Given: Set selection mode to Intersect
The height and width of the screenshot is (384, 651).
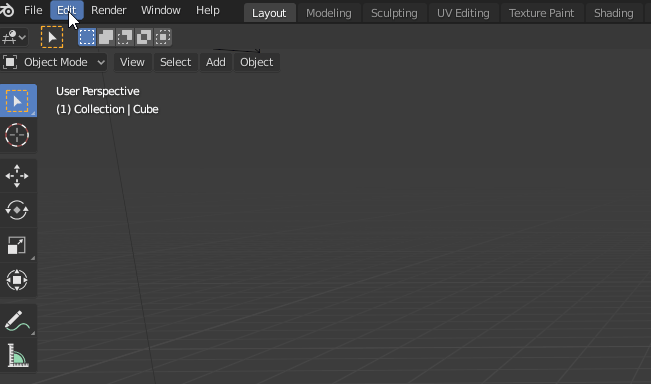Looking at the screenshot, I should point(163,37).
